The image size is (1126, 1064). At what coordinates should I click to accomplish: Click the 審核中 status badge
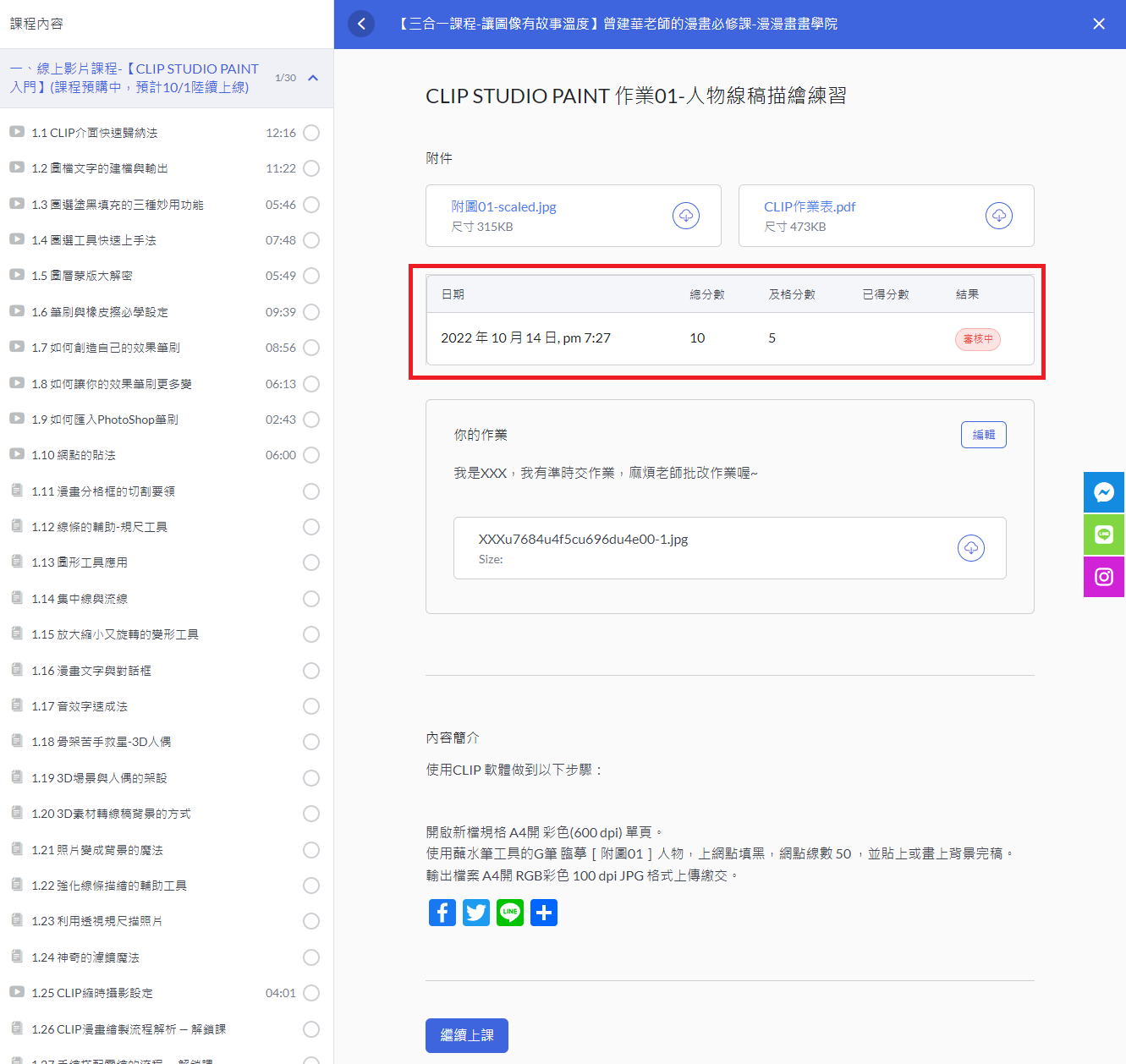(x=978, y=339)
